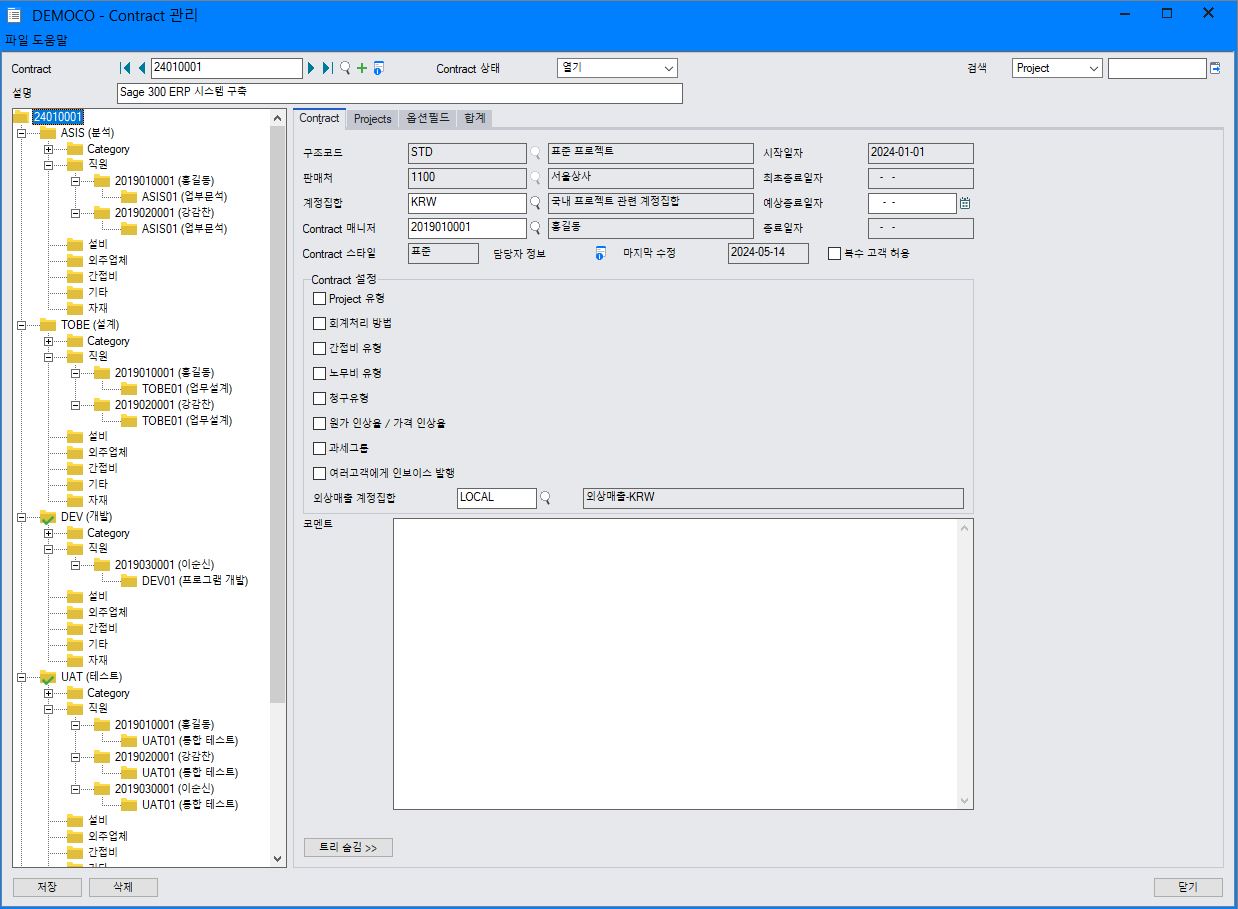The height and width of the screenshot is (909, 1238).
Task: Open lookup for Contract 매니저 field
Action: point(535,228)
